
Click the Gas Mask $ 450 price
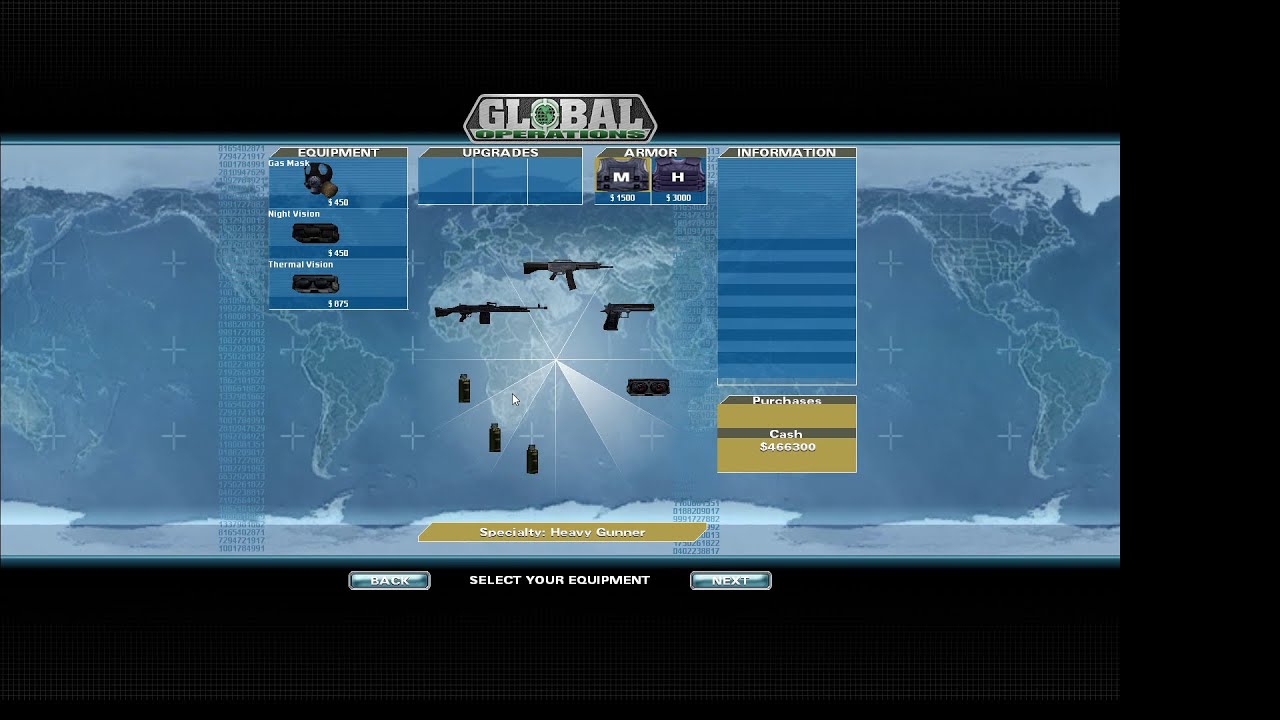(x=338, y=202)
